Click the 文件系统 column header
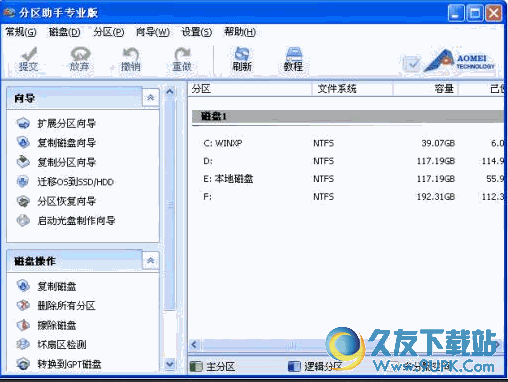The height and width of the screenshot is (382, 508). click(352, 89)
